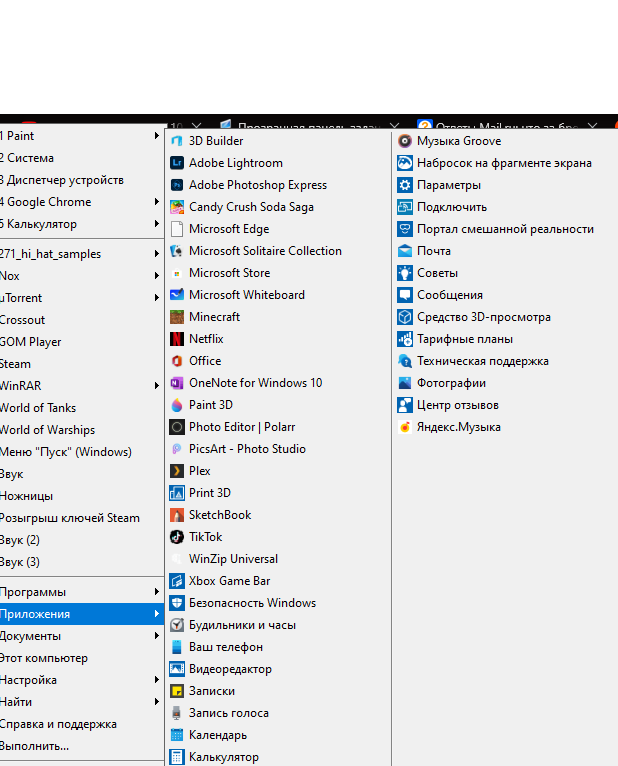Open Будильники и часы icon

point(176,625)
